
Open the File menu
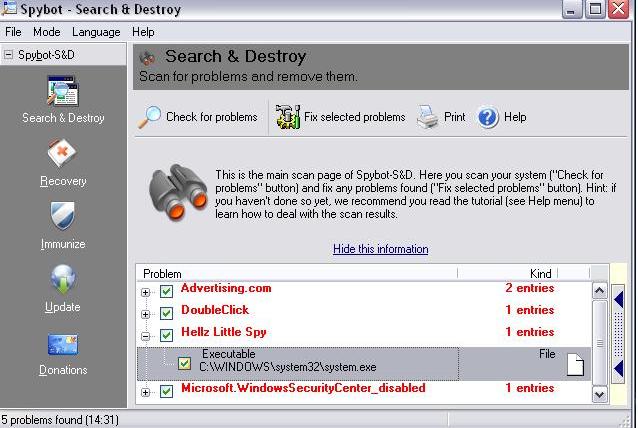13,32
